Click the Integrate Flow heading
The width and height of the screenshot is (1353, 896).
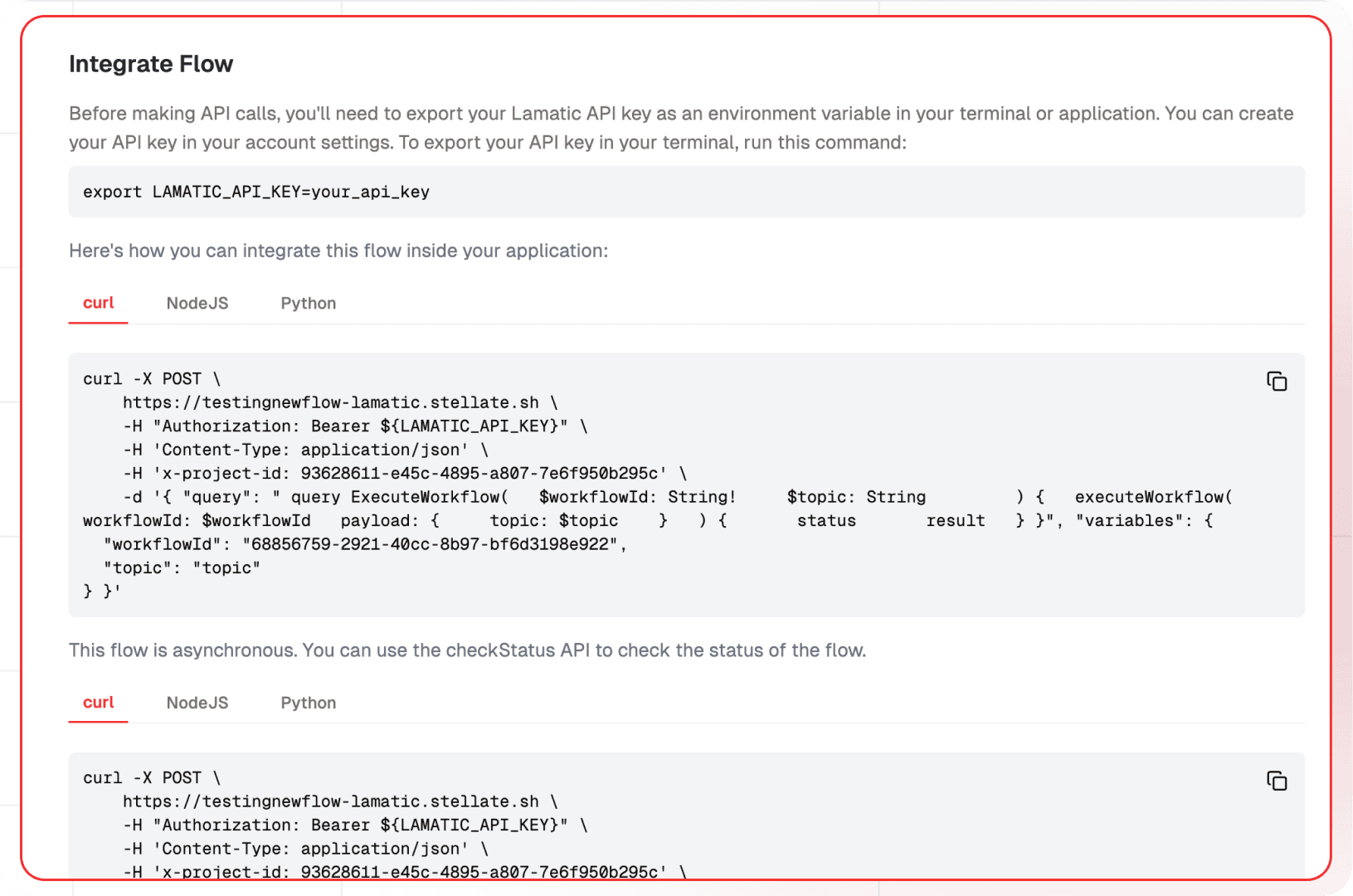(151, 64)
